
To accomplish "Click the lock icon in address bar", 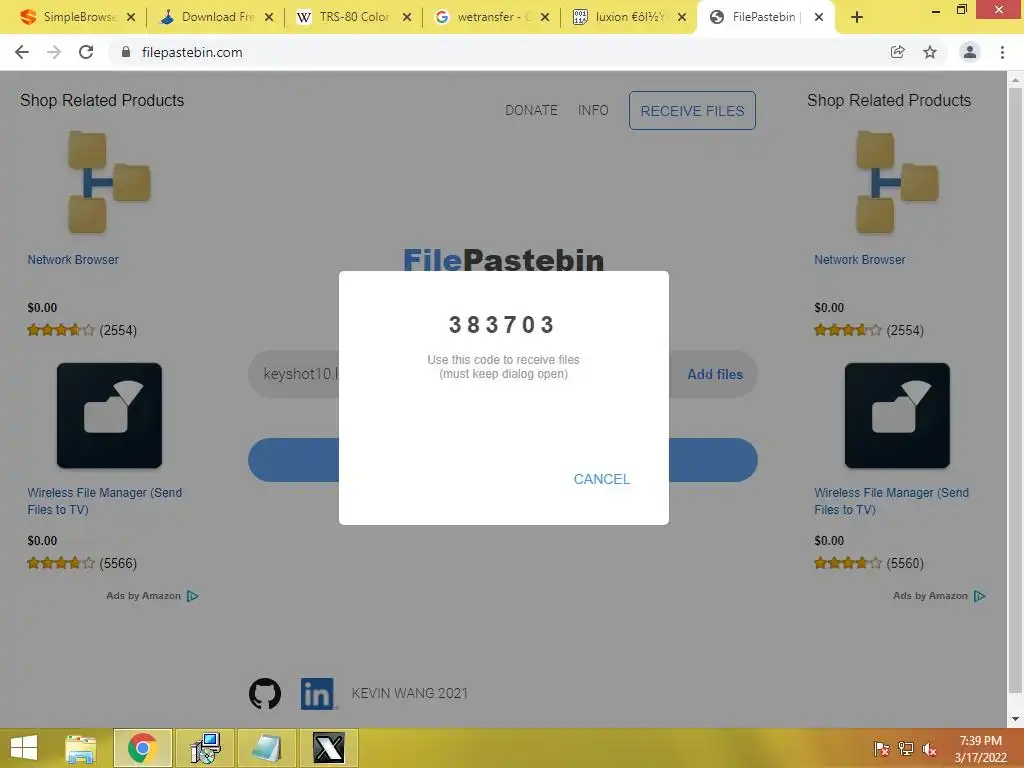I will coord(126,52).
